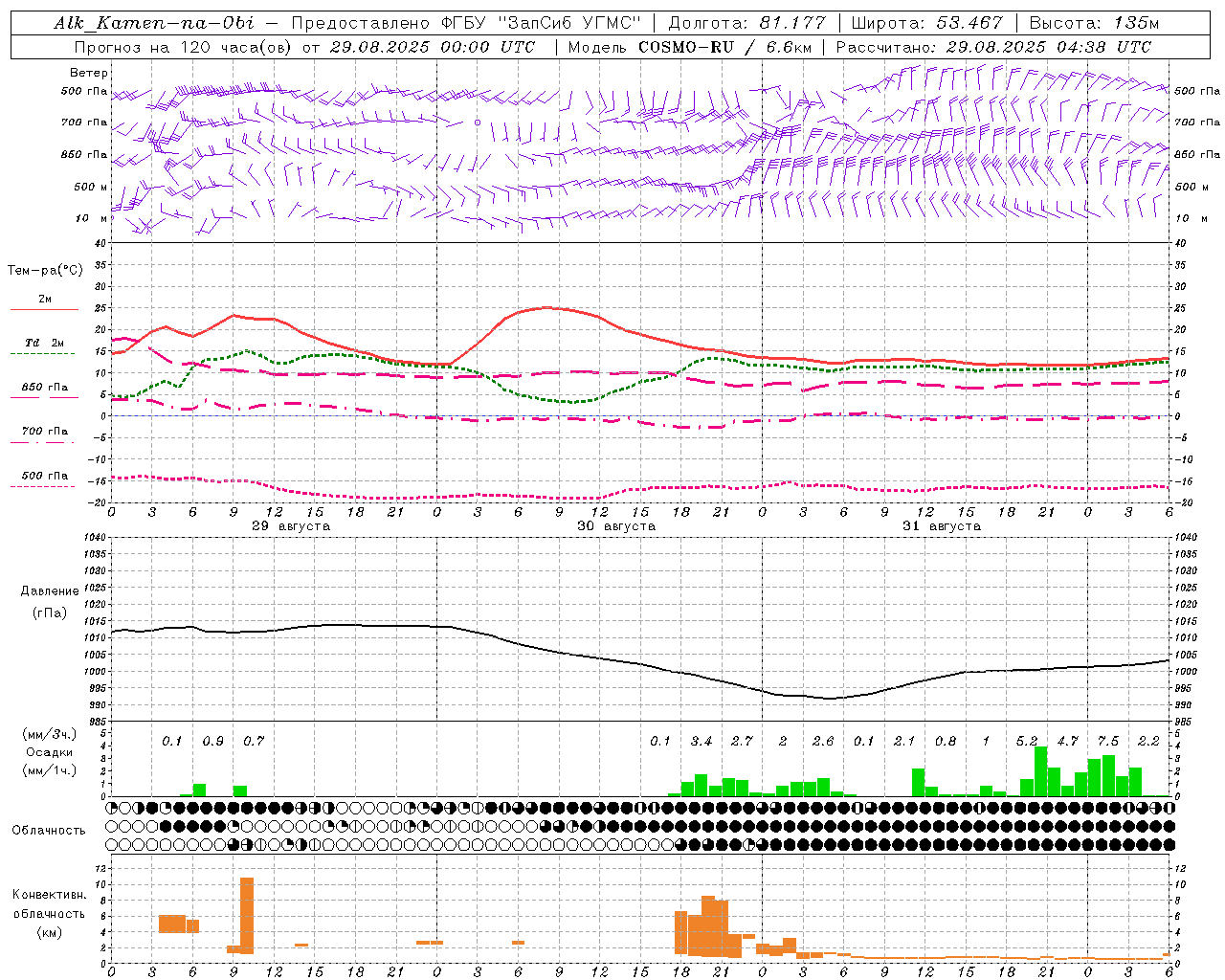Select the model name COSMO-RU / 6.6км
The image size is (1225, 980).
724,47
